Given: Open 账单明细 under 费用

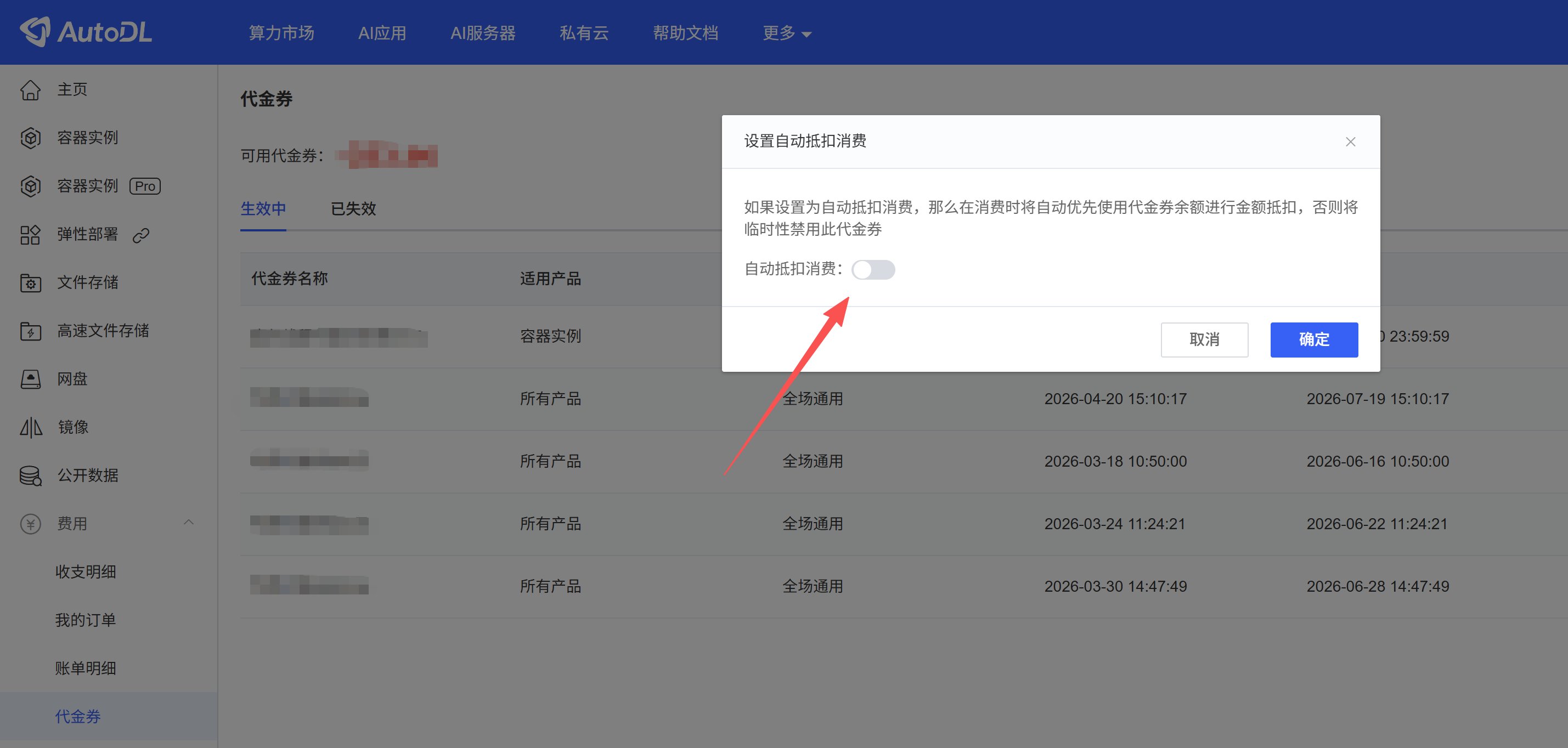Looking at the screenshot, I should tap(85, 668).
